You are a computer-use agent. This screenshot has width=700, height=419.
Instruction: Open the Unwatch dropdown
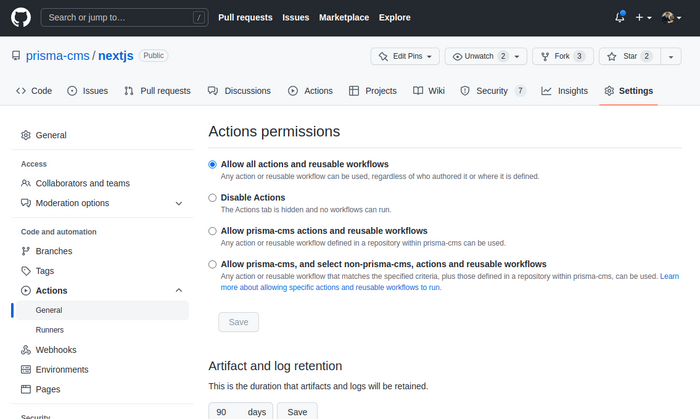(486, 56)
